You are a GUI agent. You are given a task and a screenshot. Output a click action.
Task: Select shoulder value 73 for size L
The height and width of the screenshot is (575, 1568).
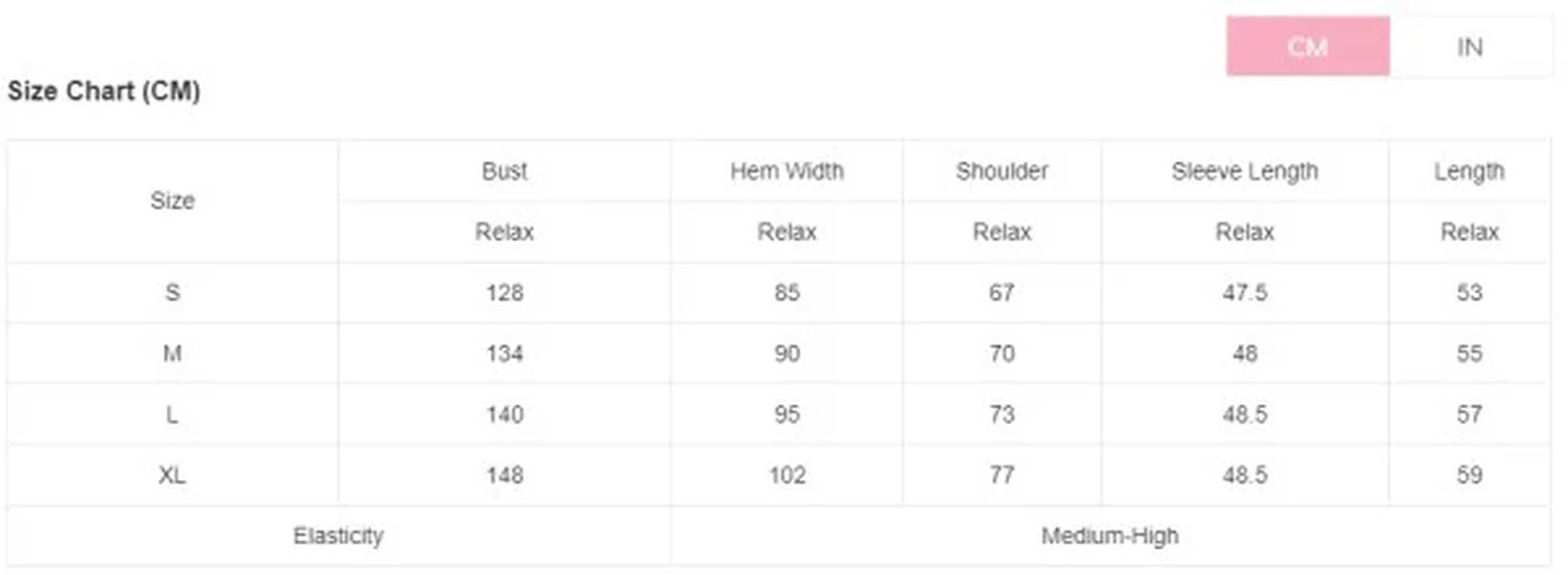click(x=1002, y=415)
